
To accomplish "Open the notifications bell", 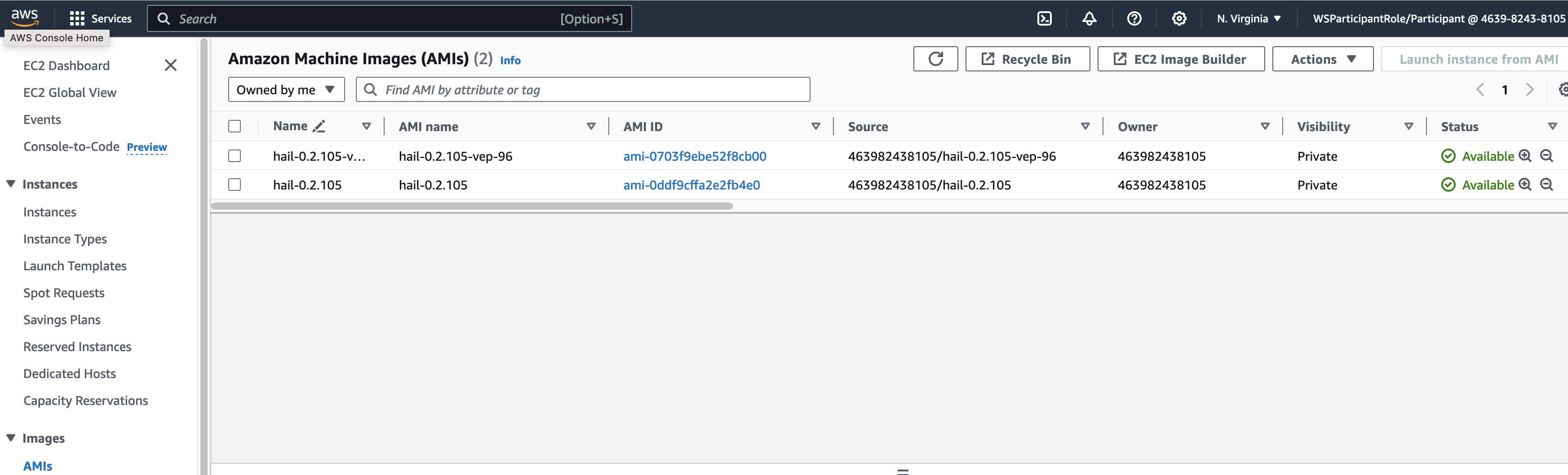I will (x=1089, y=19).
